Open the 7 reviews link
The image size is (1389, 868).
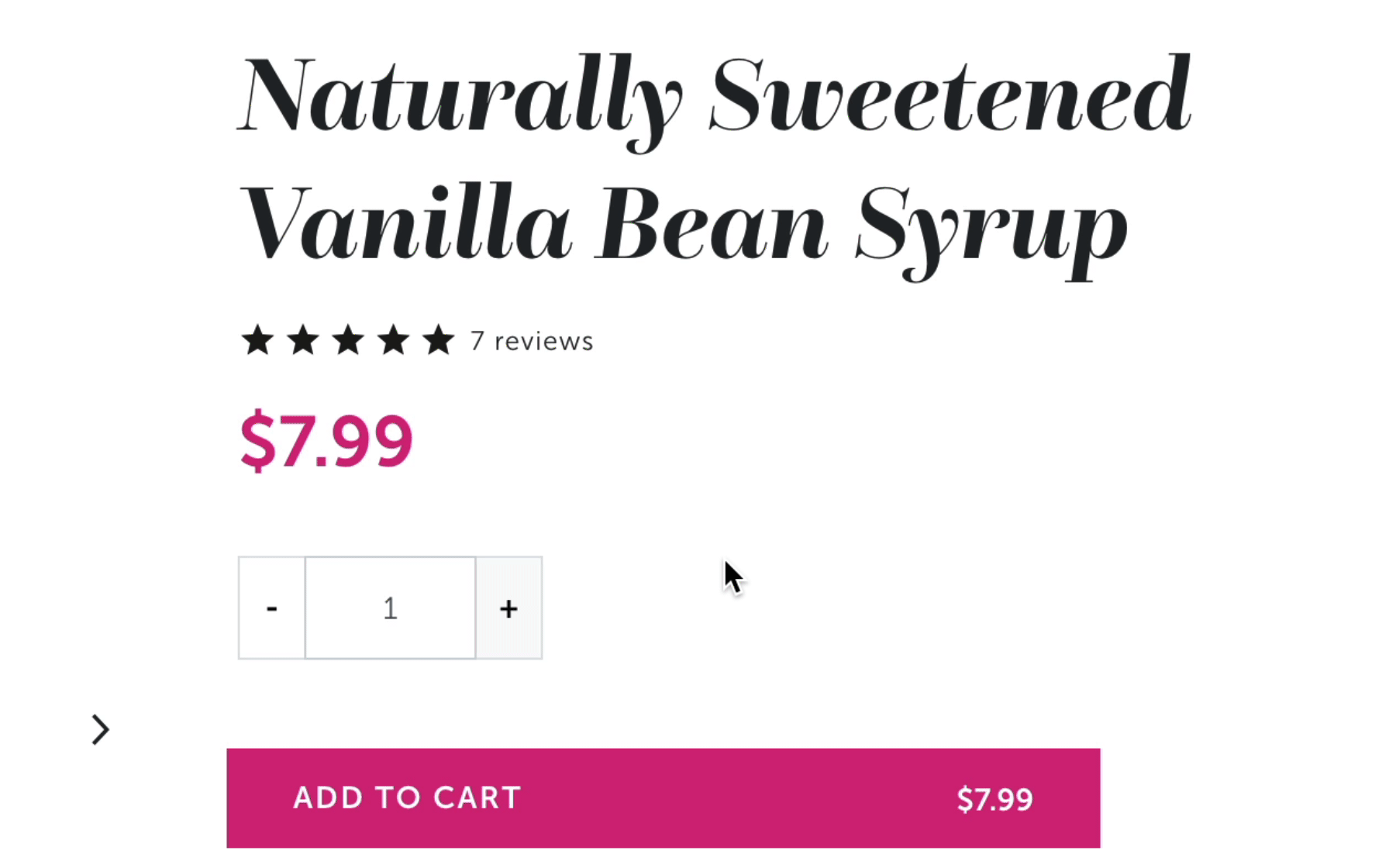(x=532, y=341)
